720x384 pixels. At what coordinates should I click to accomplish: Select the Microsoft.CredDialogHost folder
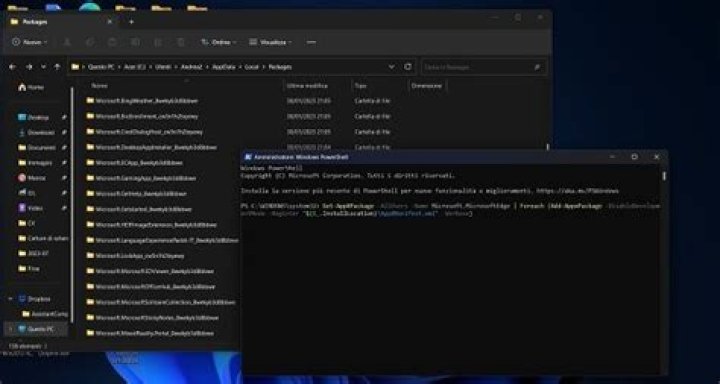[145, 132]
